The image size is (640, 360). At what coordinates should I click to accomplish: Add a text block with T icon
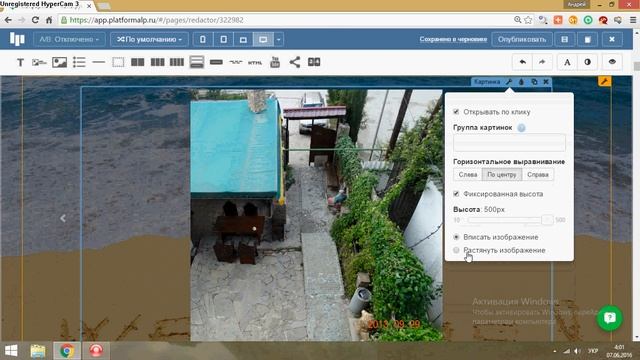tap(20, 62)
